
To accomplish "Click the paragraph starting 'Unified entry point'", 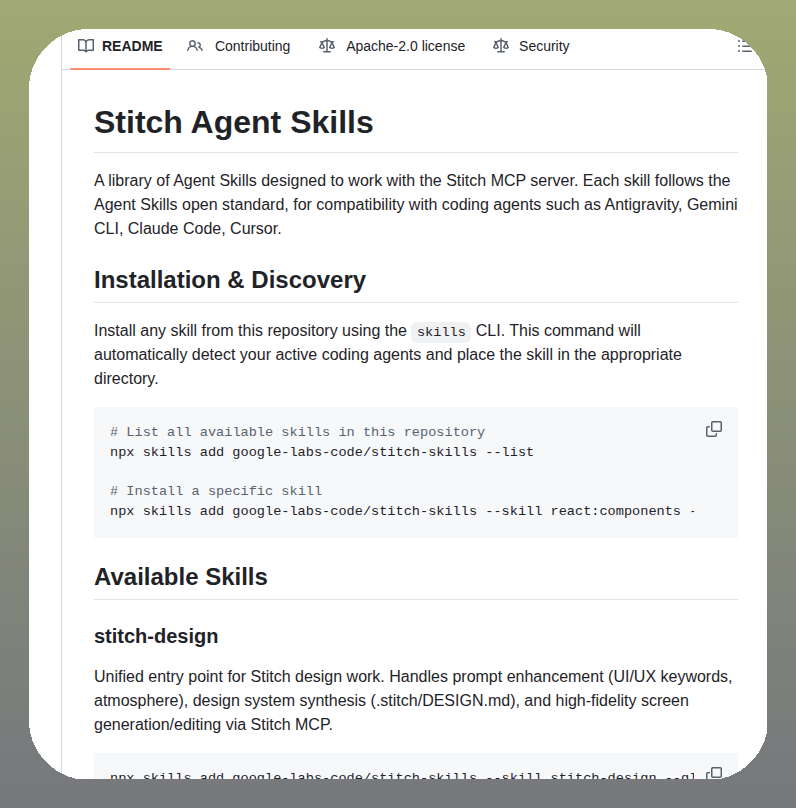I will pyautogui.click(x=413, y=700).
